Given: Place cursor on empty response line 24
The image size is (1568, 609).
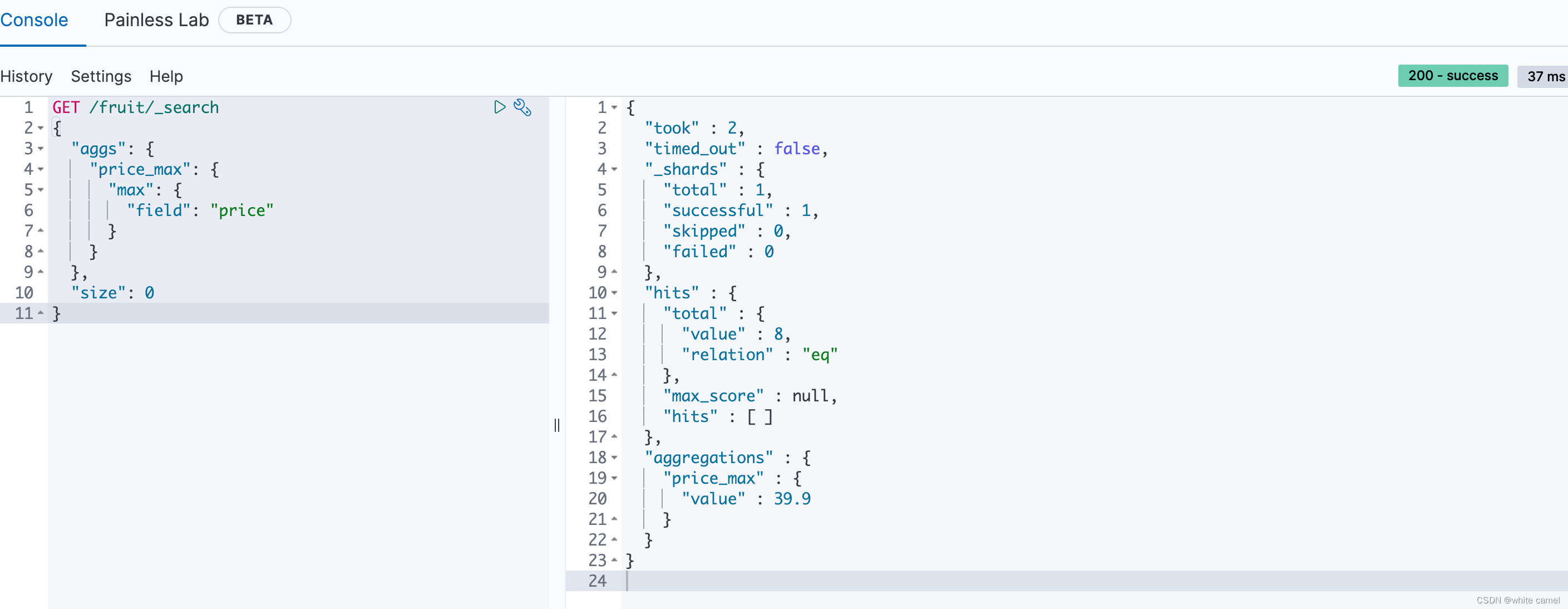Looking at the screenshot, I should 1096,582.
